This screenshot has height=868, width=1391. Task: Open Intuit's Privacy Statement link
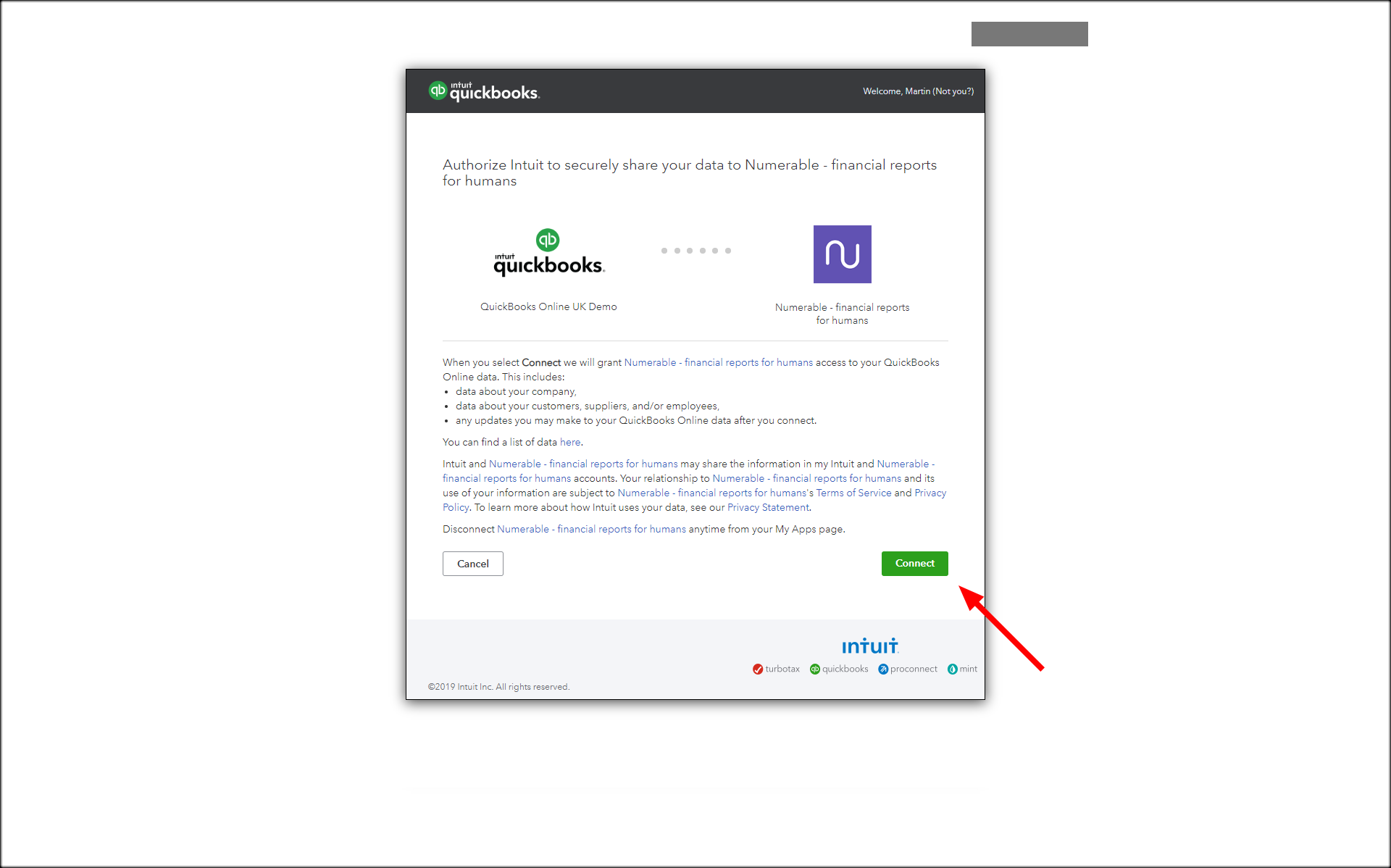coord(768,507)
